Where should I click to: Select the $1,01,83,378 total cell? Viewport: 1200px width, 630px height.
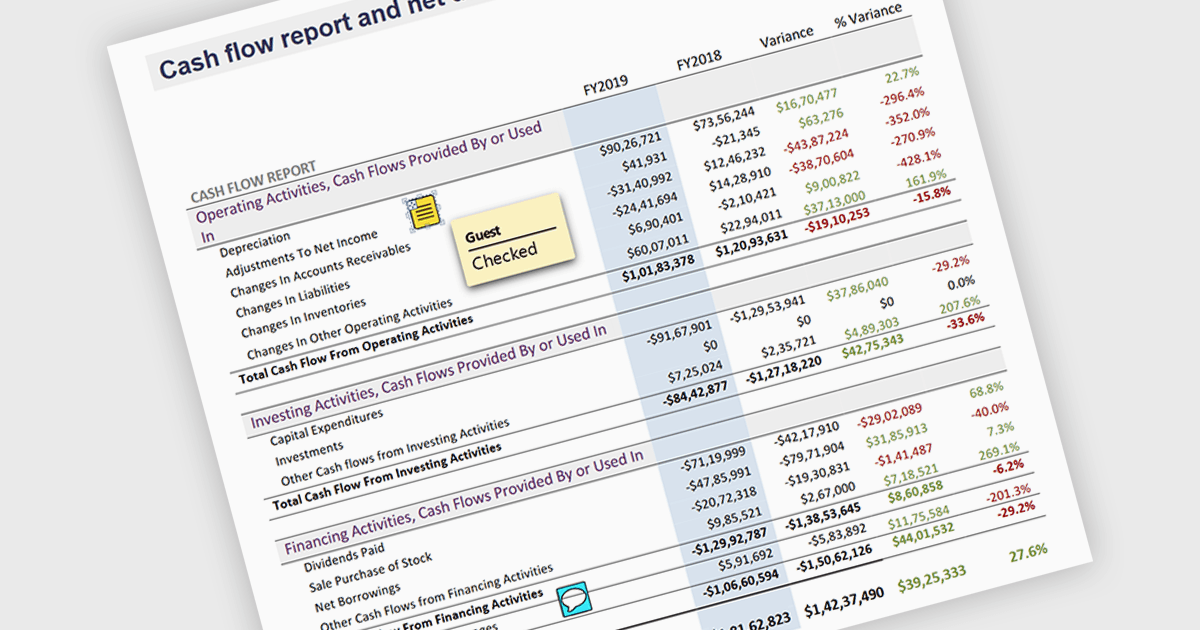point(656,268)
